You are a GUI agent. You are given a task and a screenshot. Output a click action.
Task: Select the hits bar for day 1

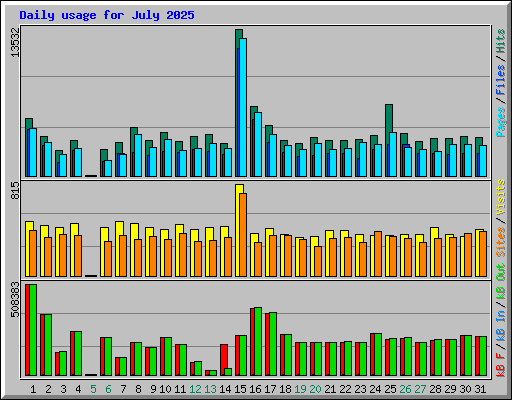tap(29, 147)
